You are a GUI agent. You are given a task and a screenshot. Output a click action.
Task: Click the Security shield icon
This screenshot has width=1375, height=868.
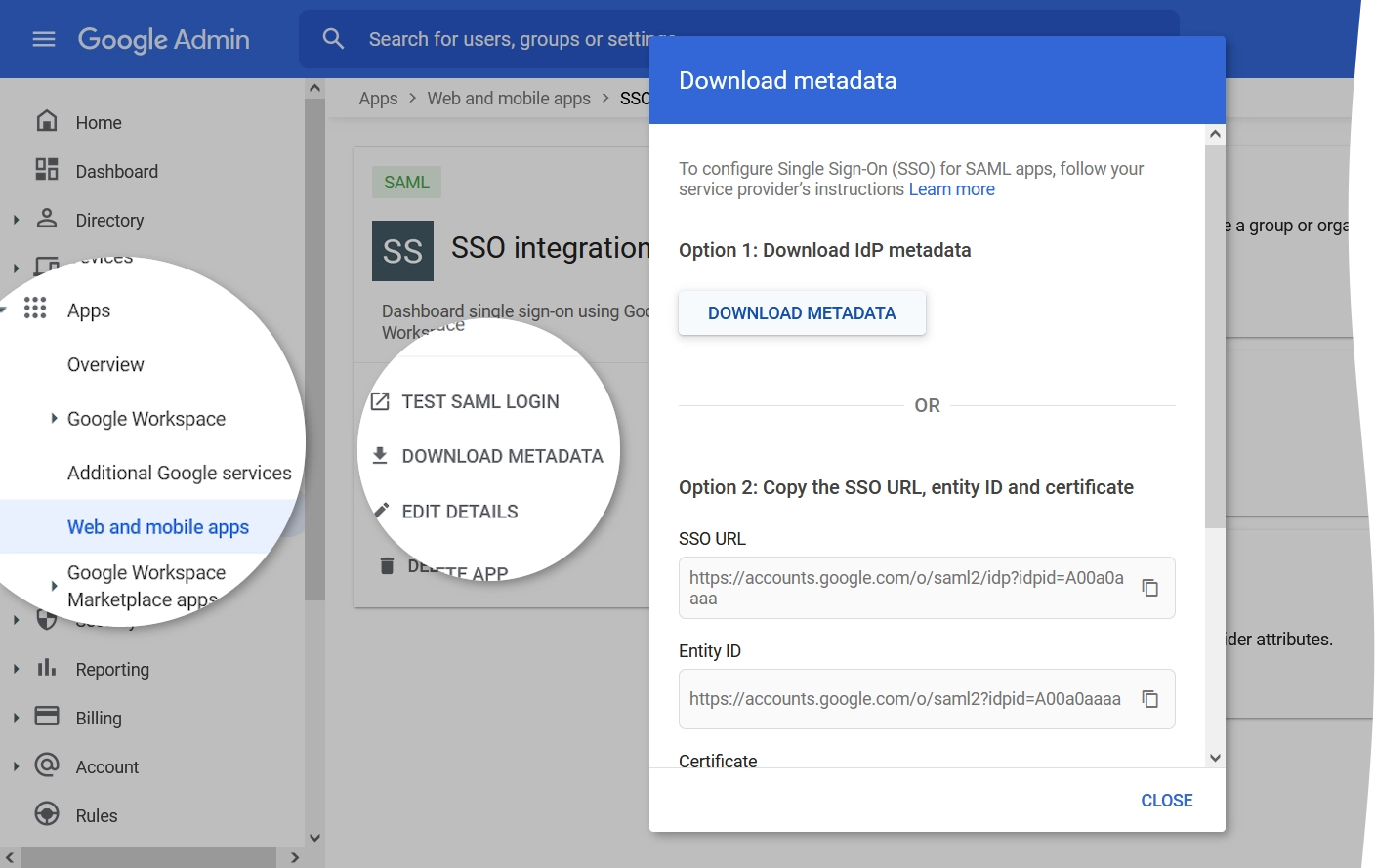[47, 619]
